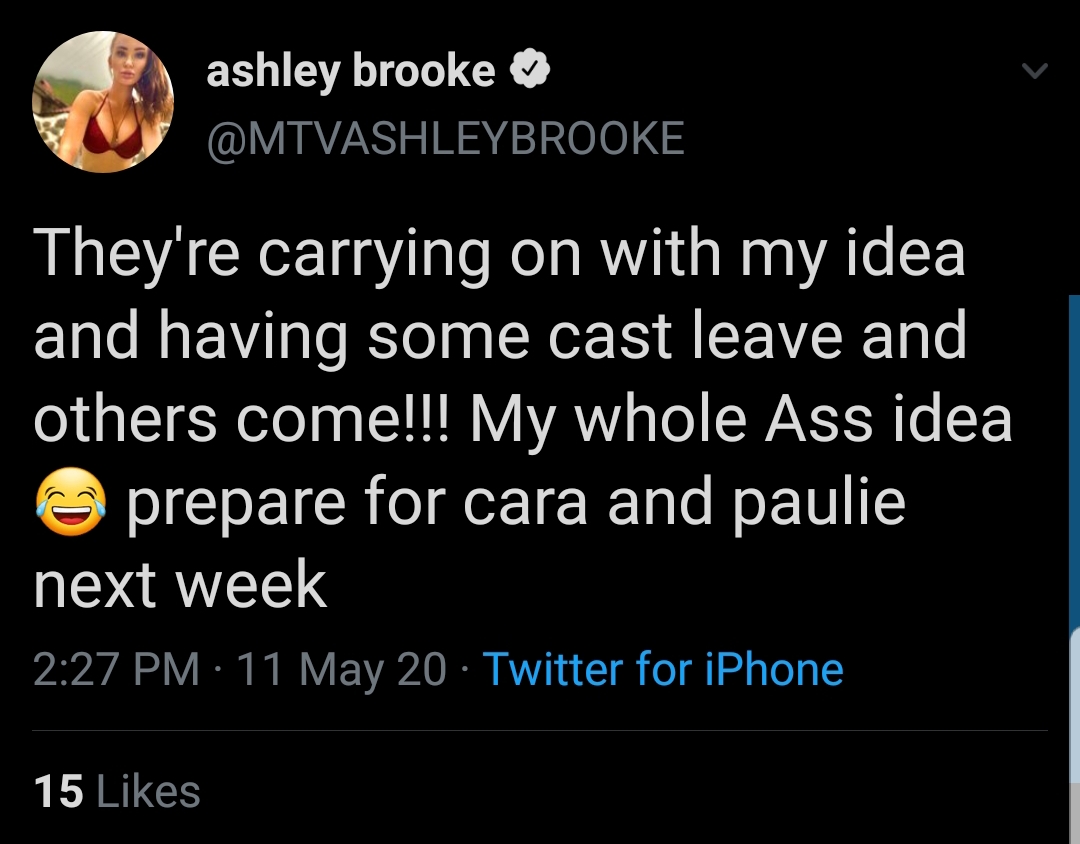Viewport: 1080px width, 844px height.
Task: Open ashley brooke's profile picture
Action: click(103, 101)
